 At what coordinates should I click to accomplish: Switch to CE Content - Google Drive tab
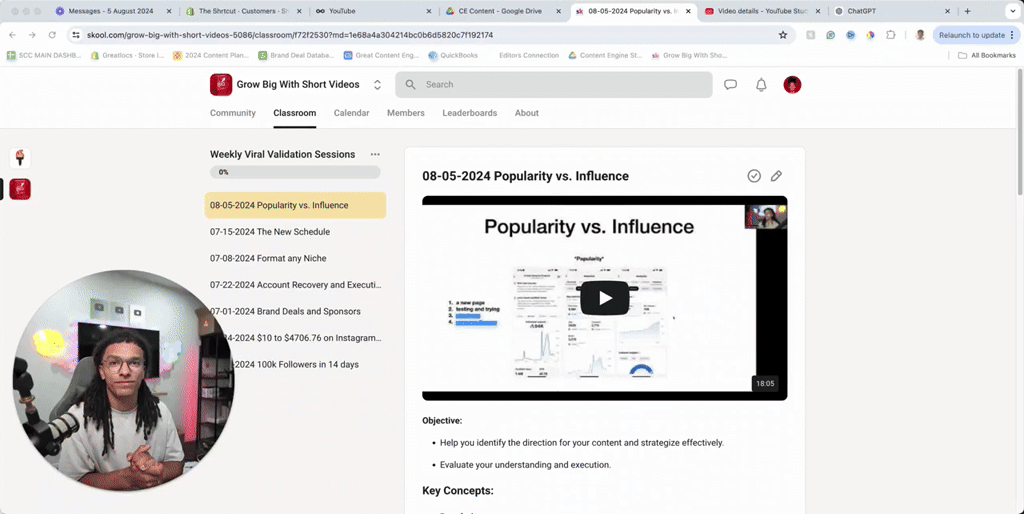pyautogui.click(x=503, y=11)
